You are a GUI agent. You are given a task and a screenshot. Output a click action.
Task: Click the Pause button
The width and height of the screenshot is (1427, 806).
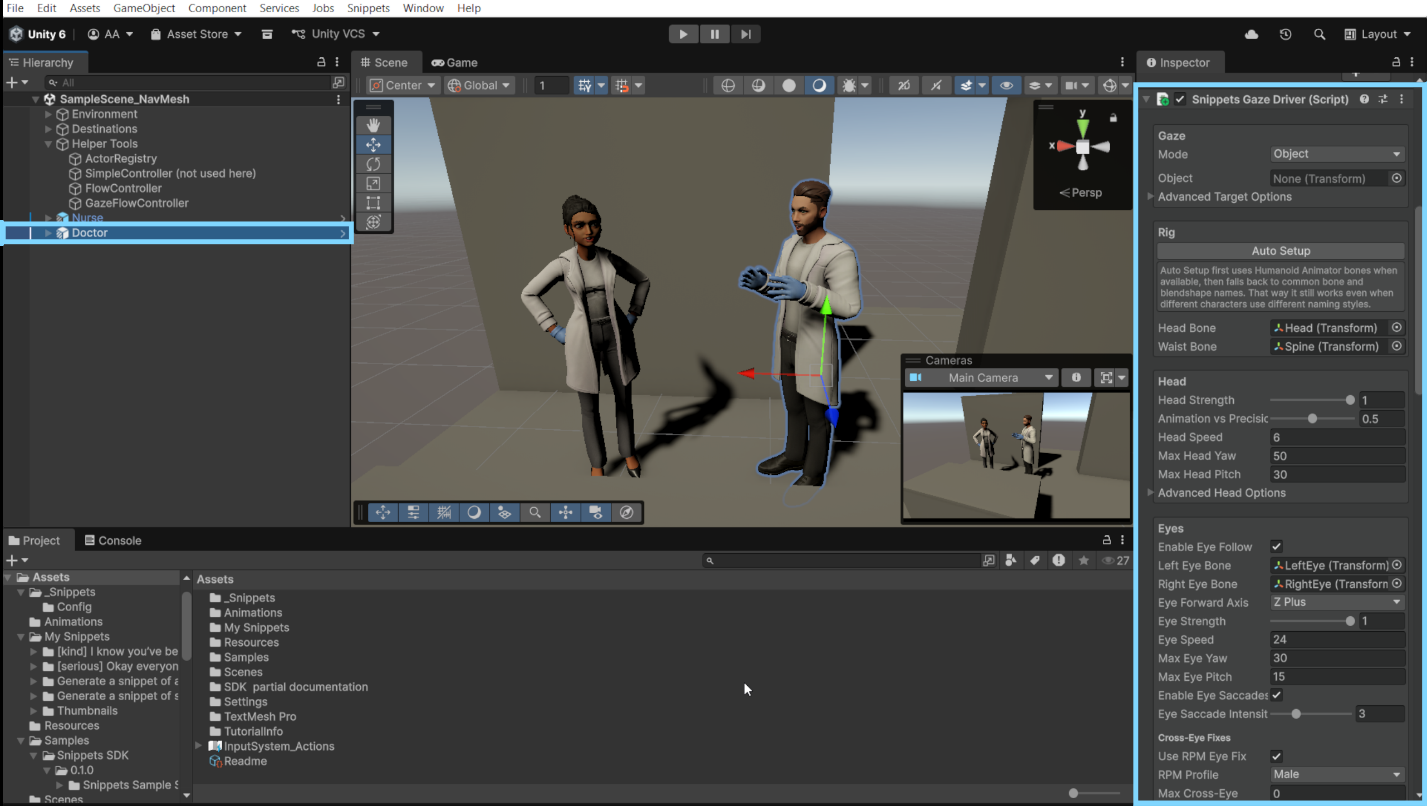[714, 34]
